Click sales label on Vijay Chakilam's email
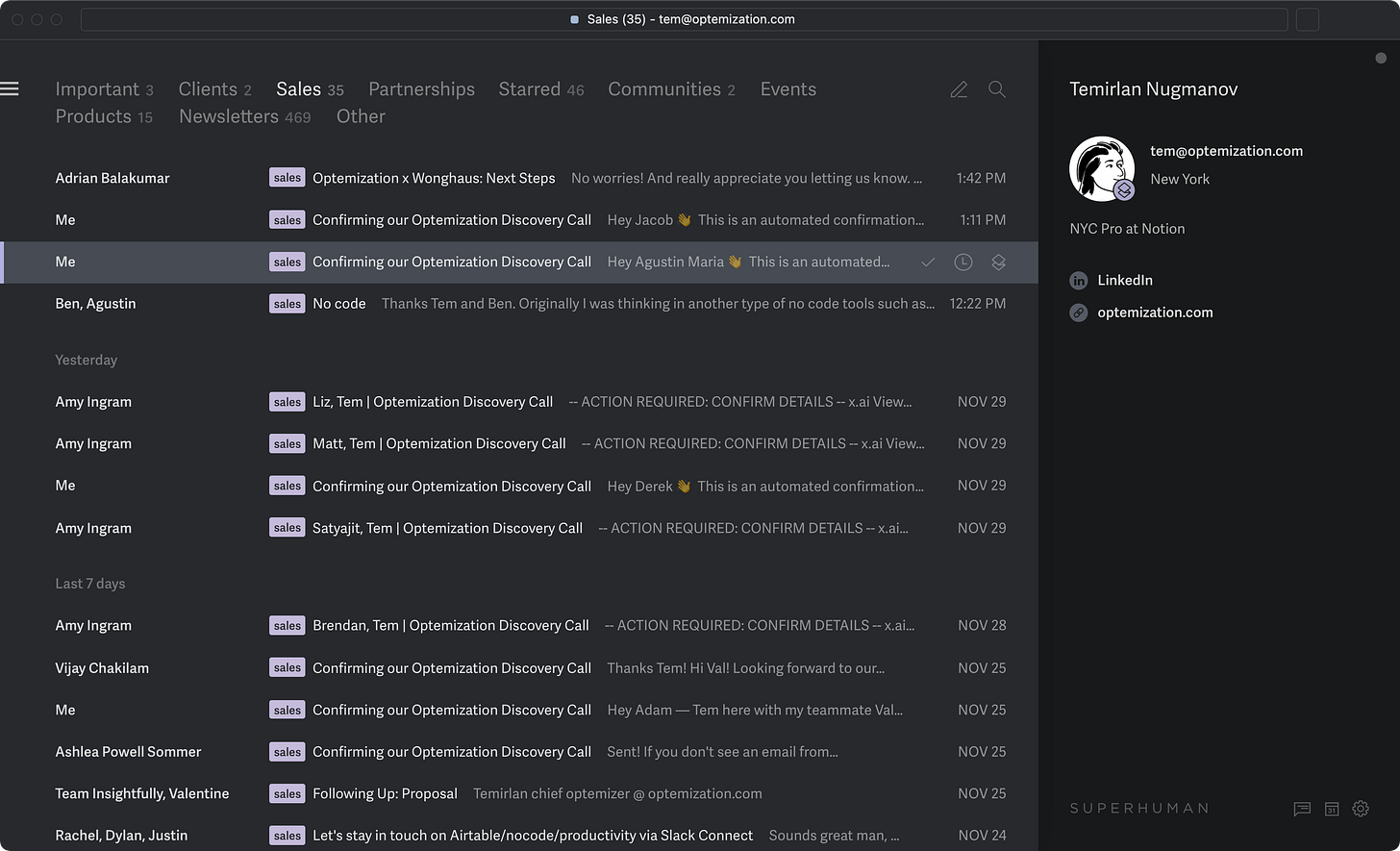 click(287, 667)
